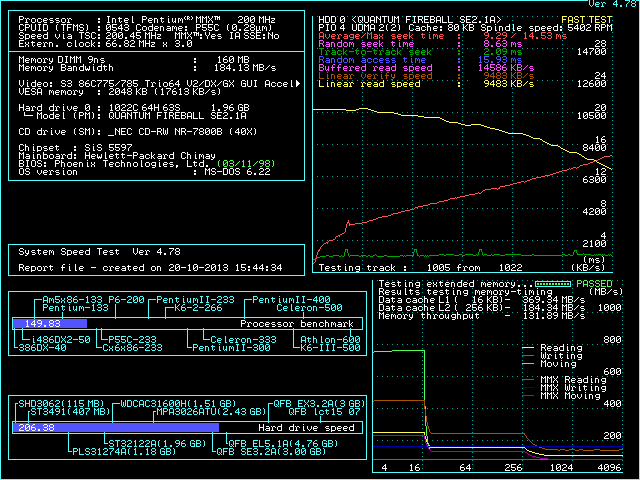Viewport: 640px width, 480px height.
Task: Click the QFB EL5.1A(4.76 GB) drive label
Action: tap(283, 444)
